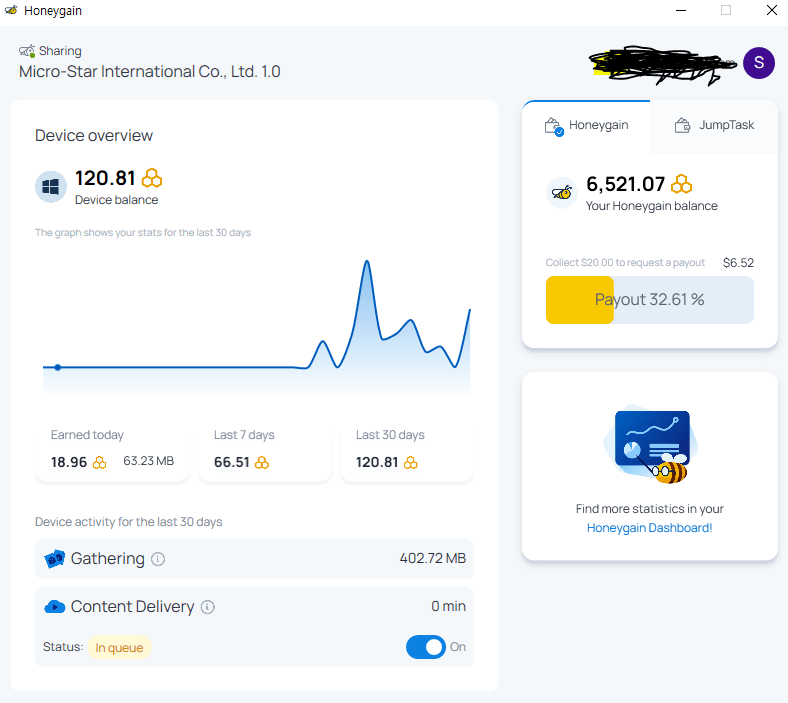
Task: Click the In queue status badge
Action: (119, 647)
